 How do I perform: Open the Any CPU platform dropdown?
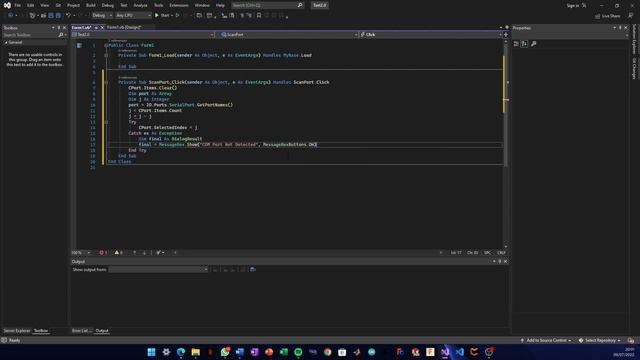(133, 16)
